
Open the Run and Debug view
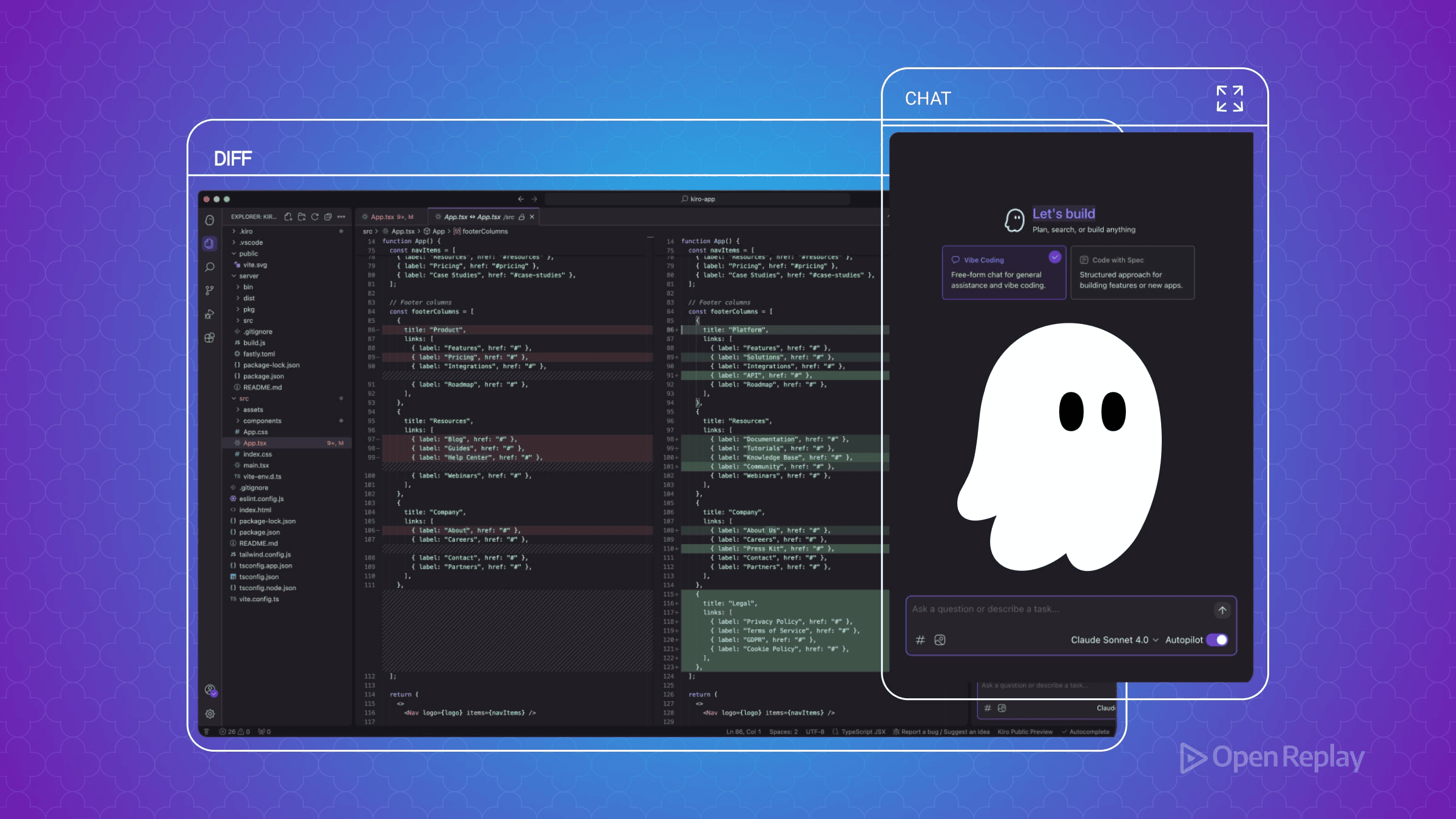210,314
